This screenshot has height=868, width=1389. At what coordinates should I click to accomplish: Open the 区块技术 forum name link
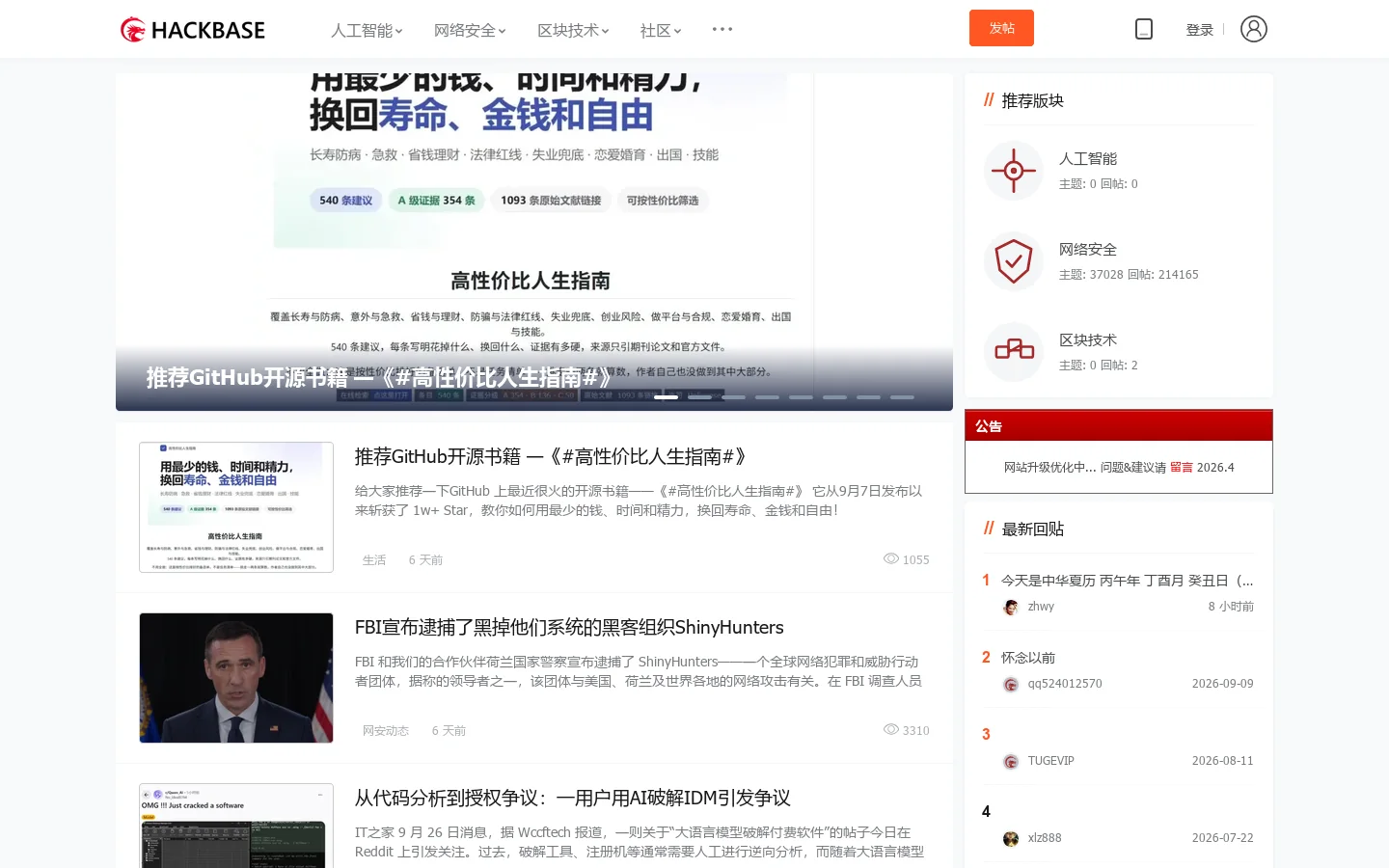(x=1088, y=339)
